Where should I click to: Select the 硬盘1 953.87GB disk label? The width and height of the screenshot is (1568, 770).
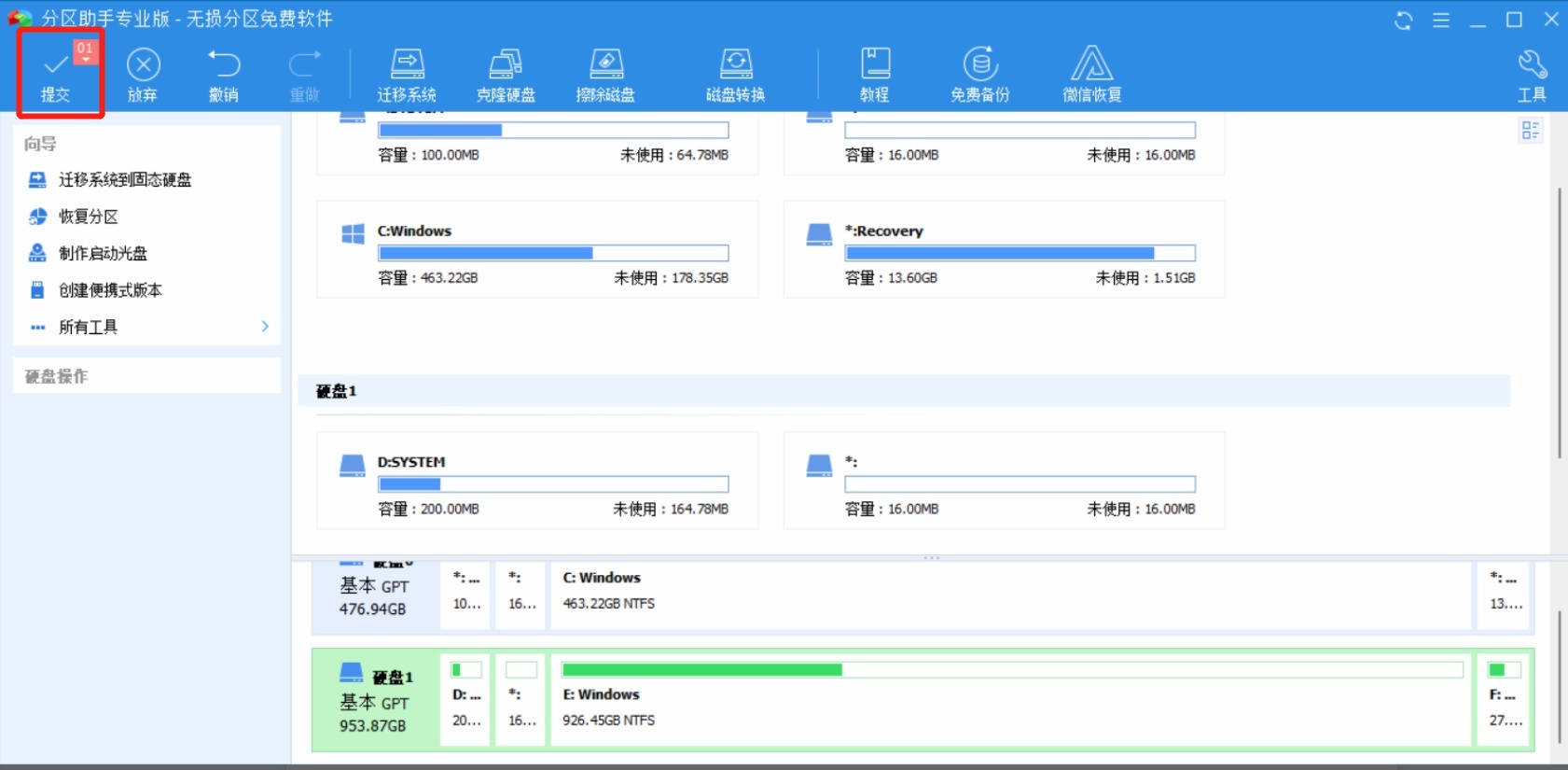[x=376, y=700]
